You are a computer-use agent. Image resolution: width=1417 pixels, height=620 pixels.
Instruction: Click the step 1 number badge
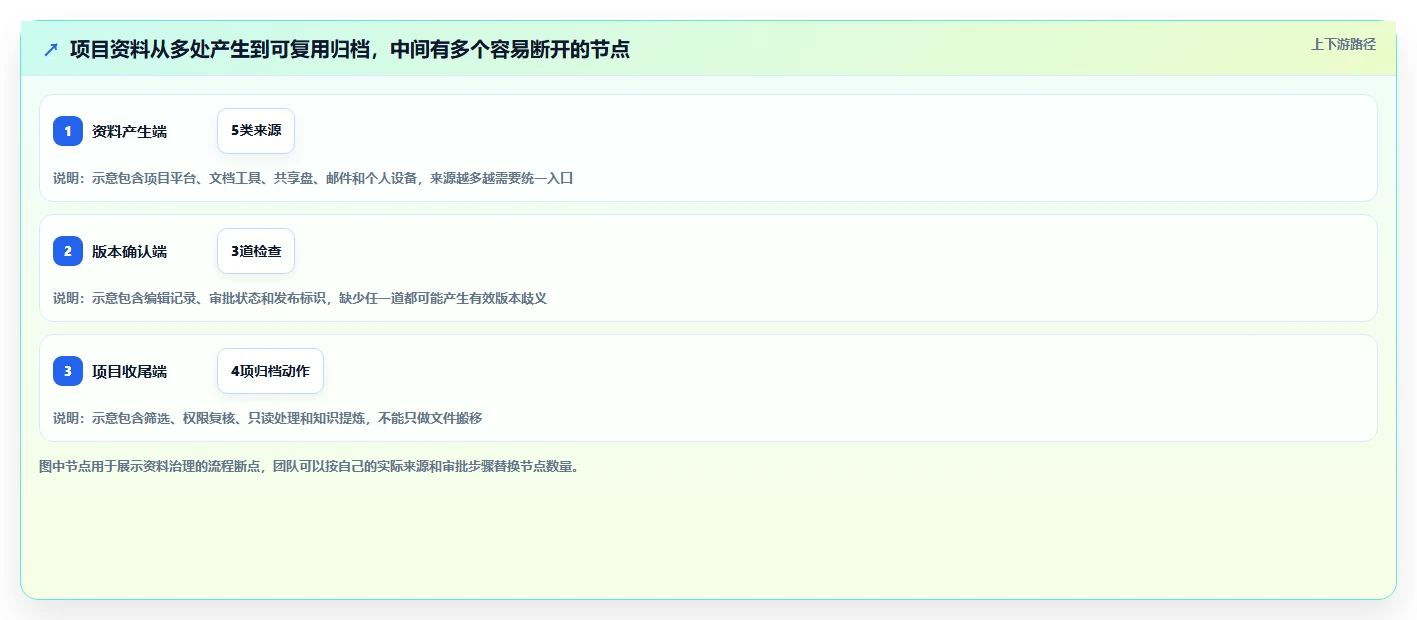(68, 131)
